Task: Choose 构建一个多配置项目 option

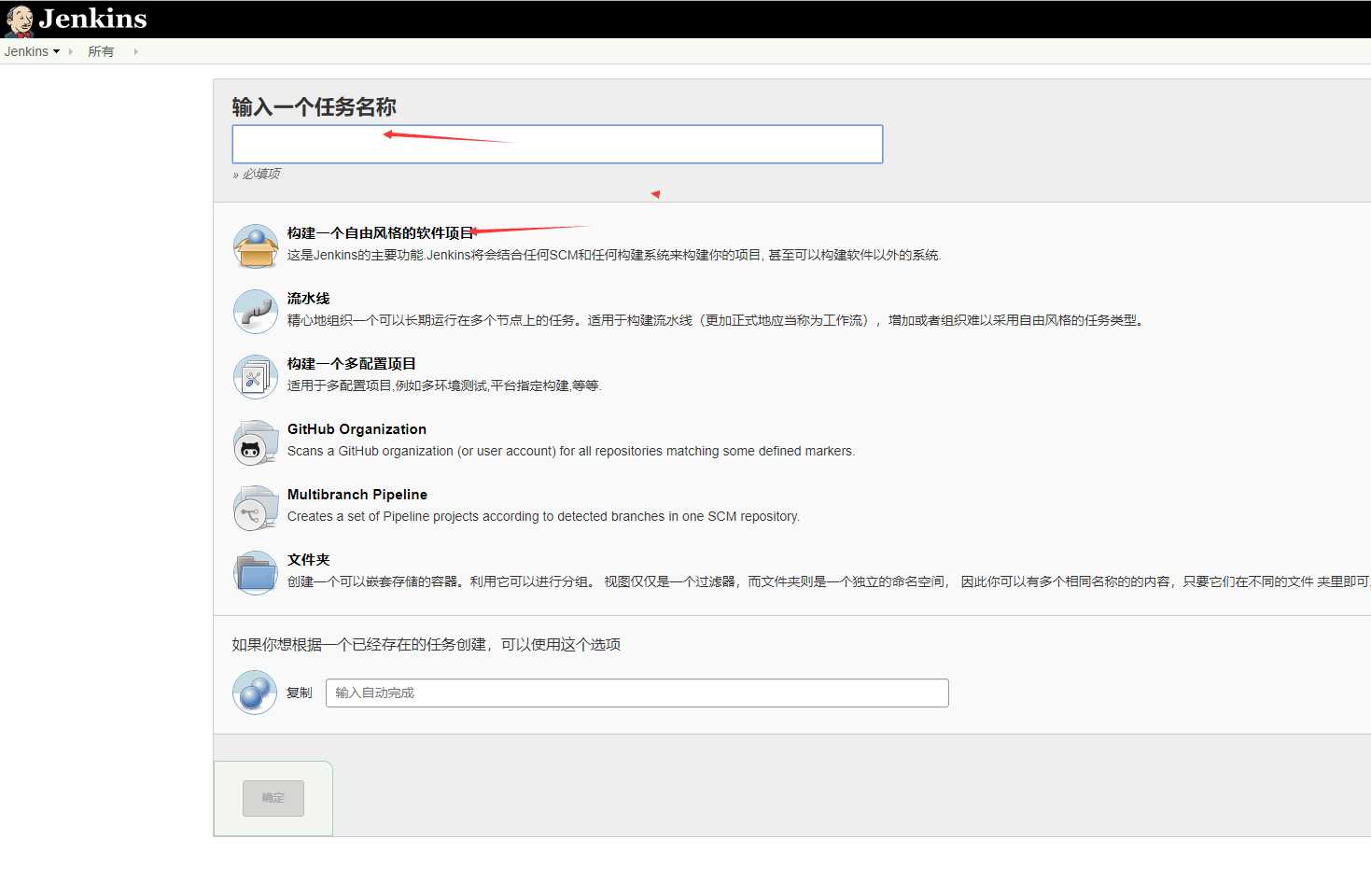Action: [x=352, y=364]
